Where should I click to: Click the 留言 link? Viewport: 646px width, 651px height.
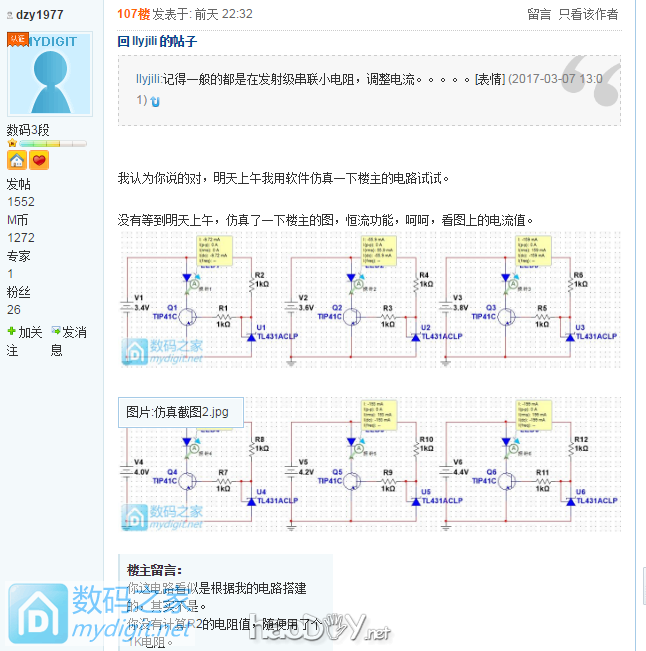click(539, 14)
